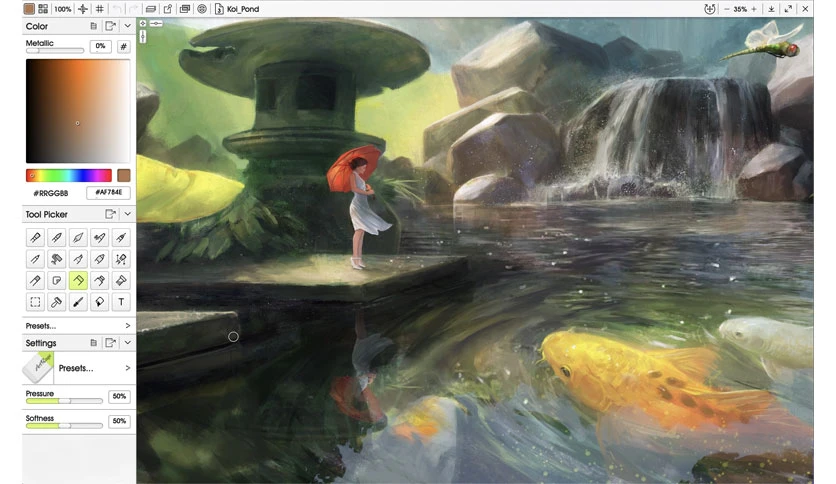Toggle the grid overlay hash icon in toolbar

100,9
